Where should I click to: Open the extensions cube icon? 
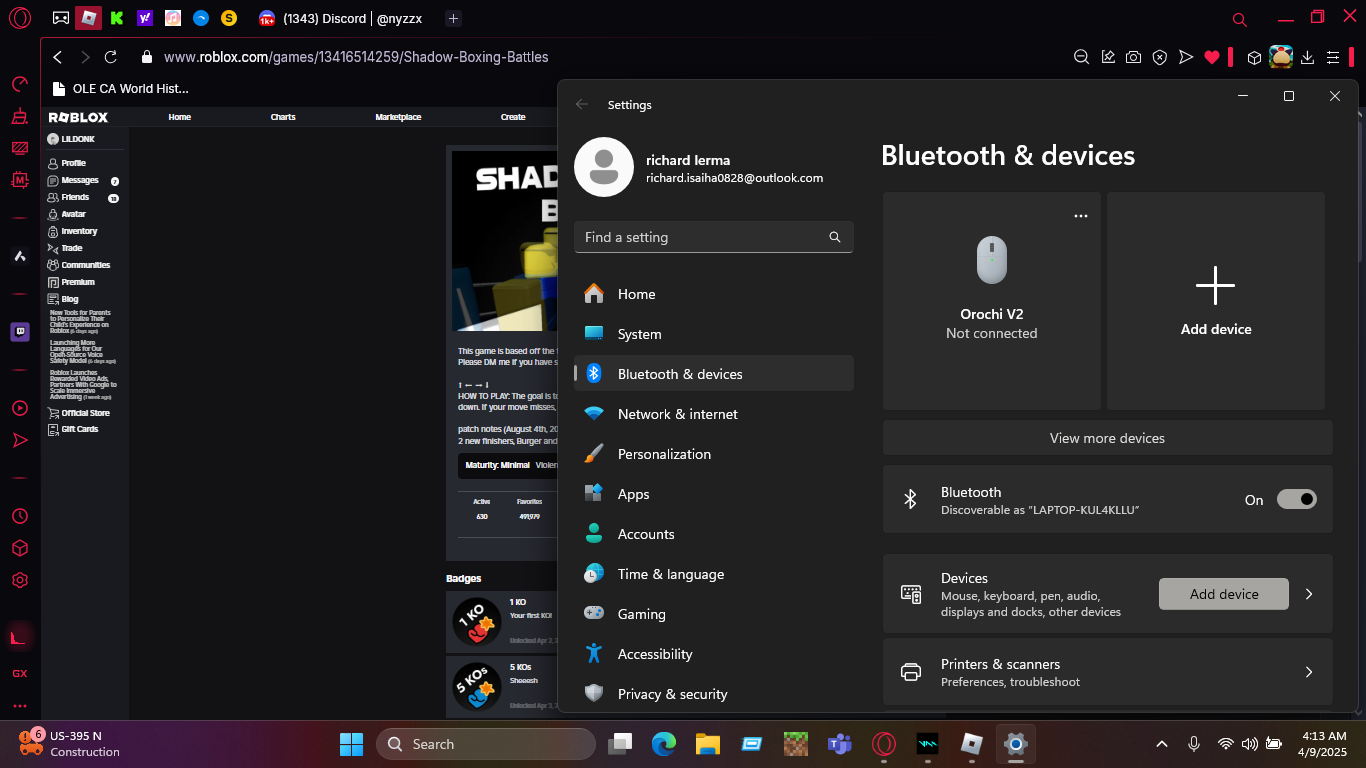point(1254,57)
